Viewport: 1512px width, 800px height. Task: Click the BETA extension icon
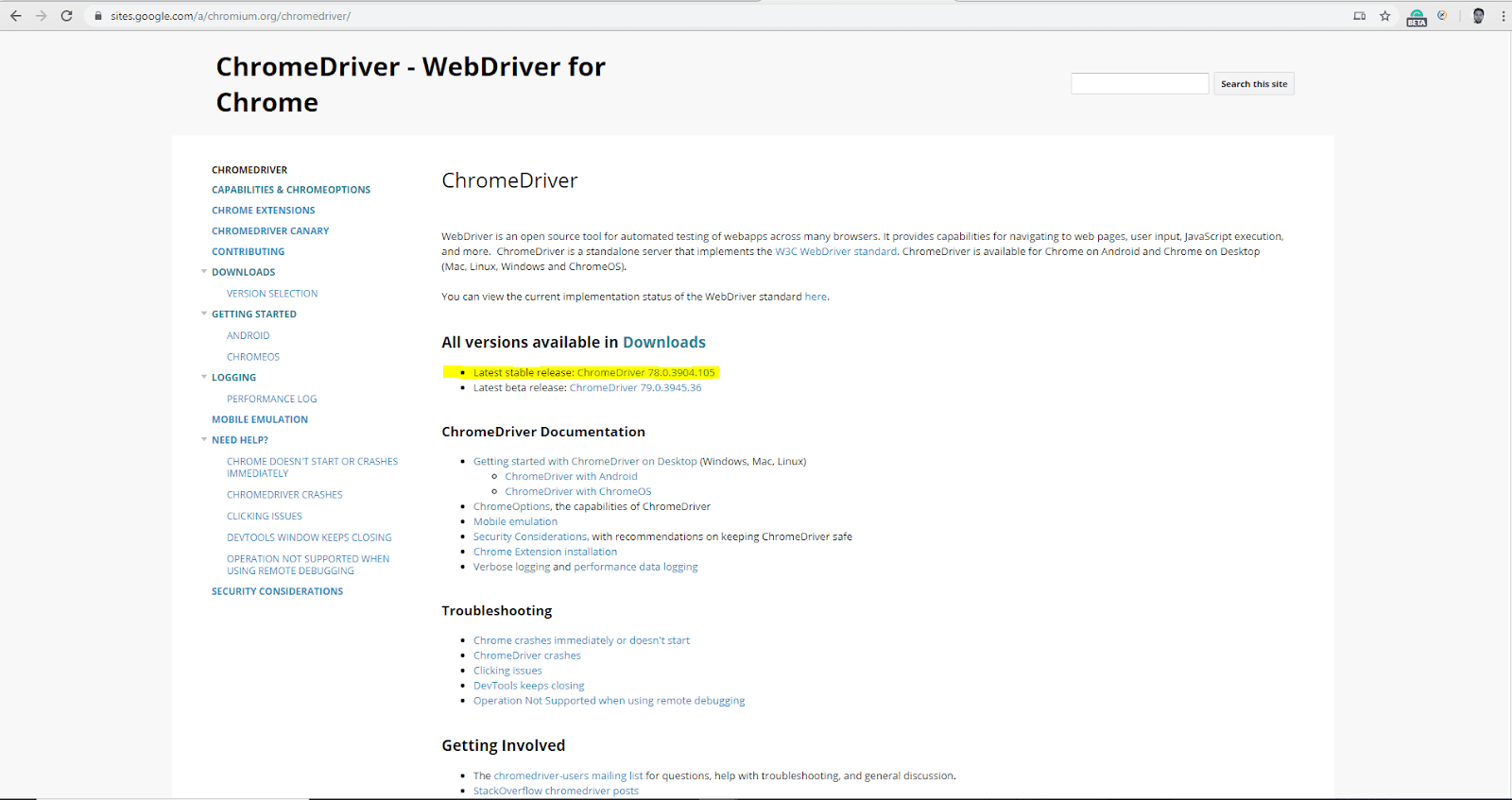pos(1416,17)
